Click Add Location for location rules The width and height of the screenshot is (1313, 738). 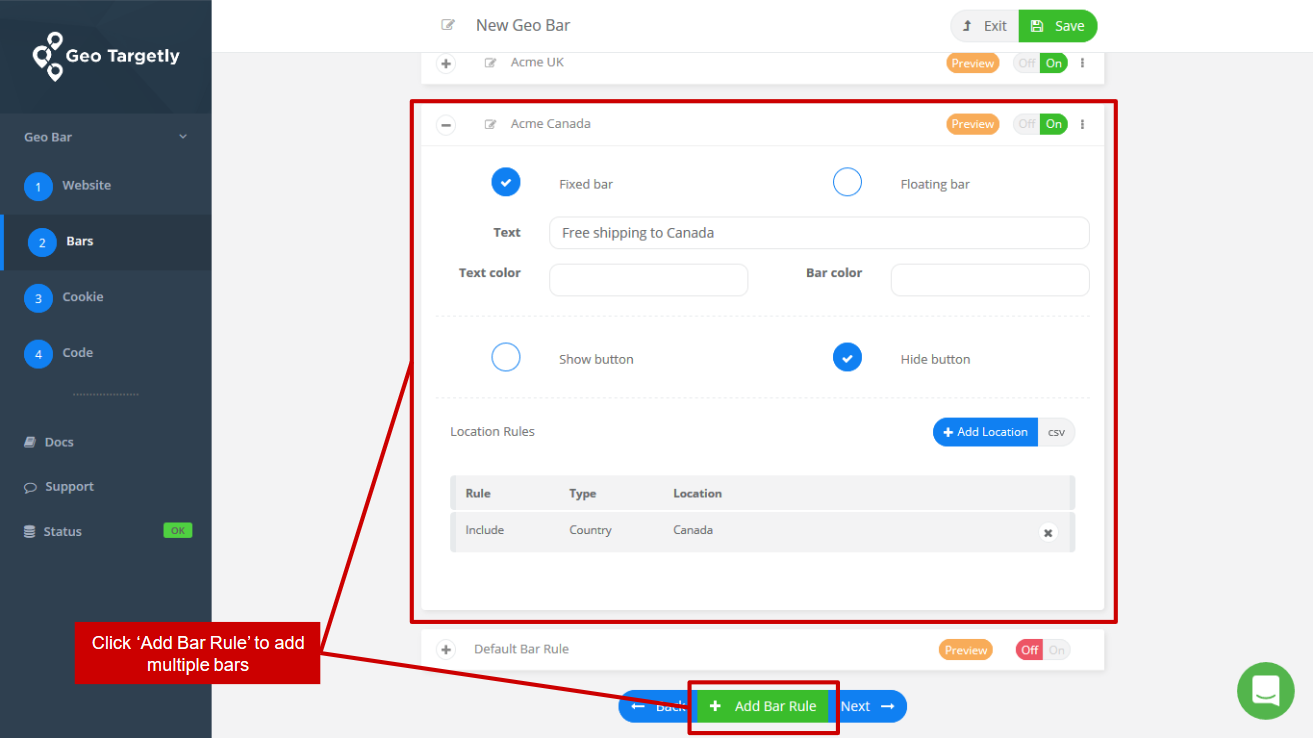tap(985, 431)
